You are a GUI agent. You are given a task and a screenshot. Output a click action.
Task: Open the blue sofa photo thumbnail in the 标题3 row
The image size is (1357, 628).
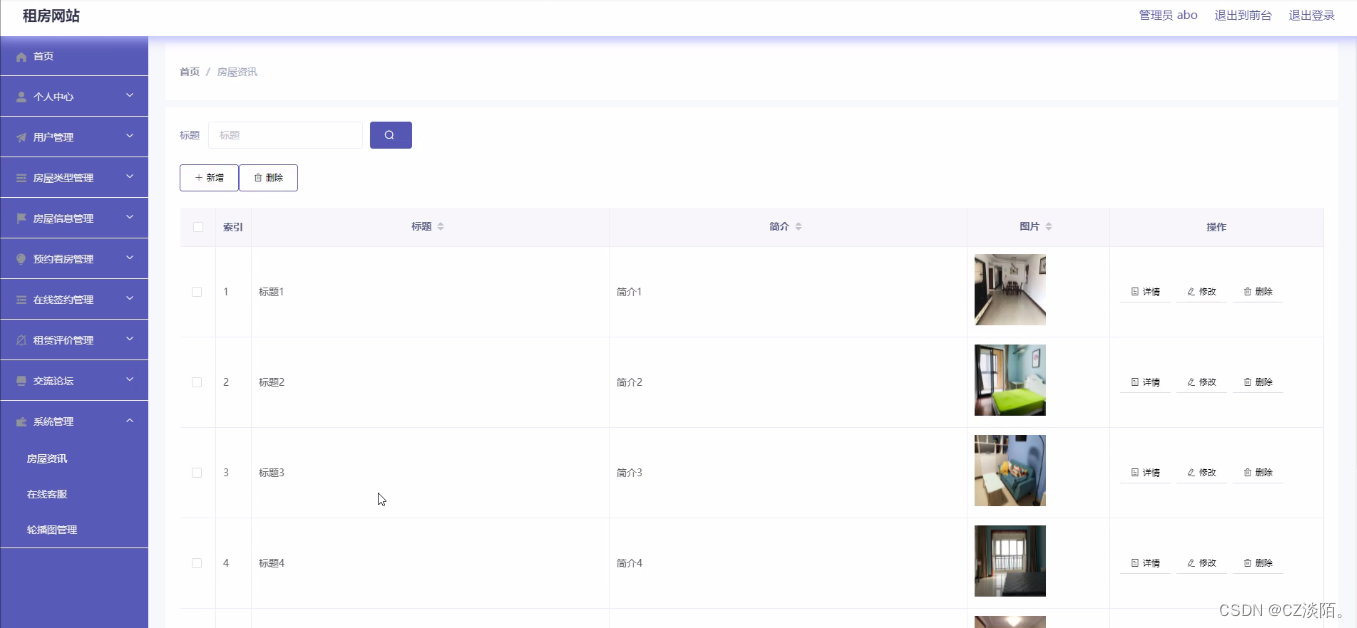[x=1010, y=470]
